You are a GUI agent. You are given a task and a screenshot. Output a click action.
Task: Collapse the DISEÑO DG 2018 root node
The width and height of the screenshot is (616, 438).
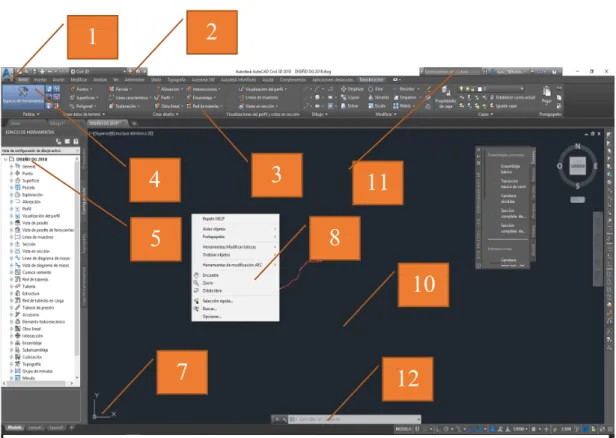pos(6,159)
